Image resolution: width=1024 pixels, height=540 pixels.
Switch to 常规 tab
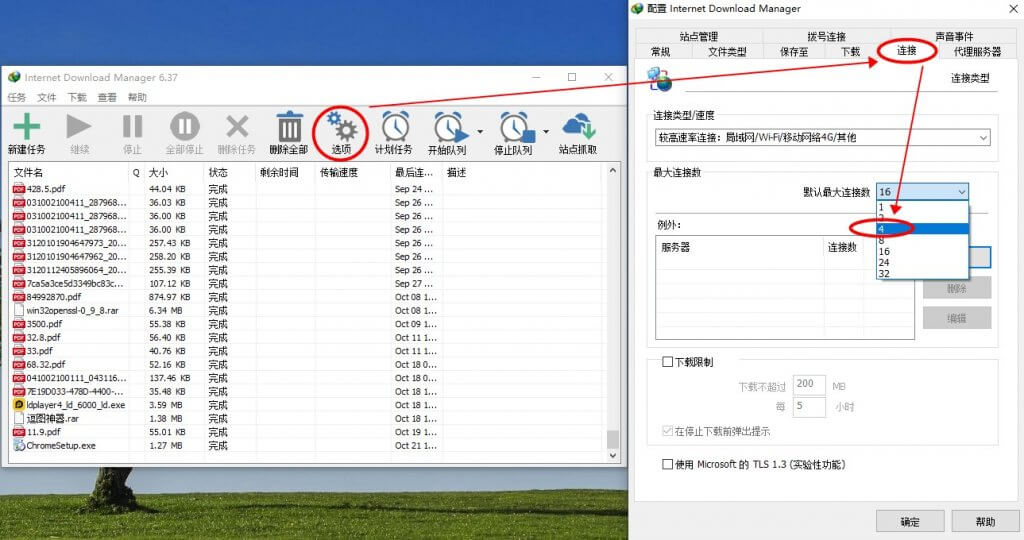point(660,52)
